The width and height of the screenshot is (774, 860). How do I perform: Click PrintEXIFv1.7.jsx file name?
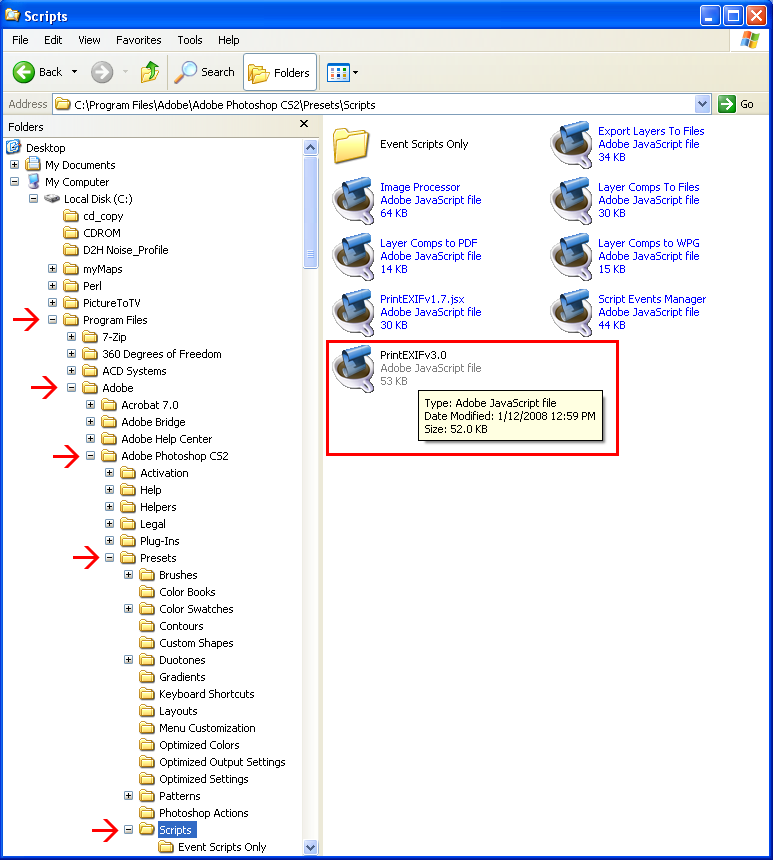[422, 299]
